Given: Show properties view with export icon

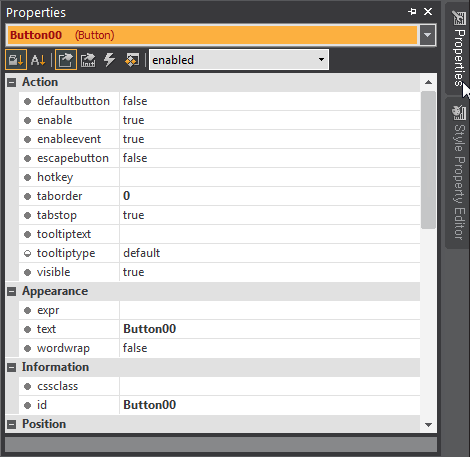Looking at the screenshot, I should (66, 60).
